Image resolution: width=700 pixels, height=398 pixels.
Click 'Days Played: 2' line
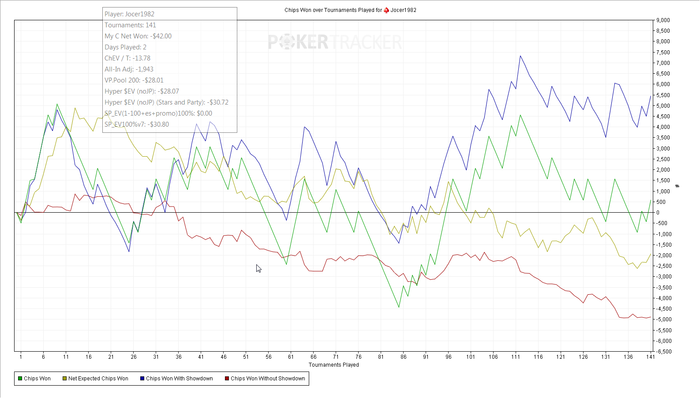tap(125, 47)
